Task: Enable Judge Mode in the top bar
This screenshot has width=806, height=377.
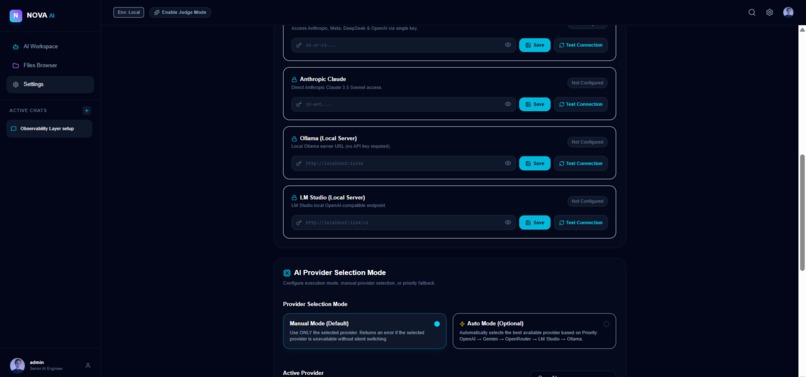Action: (180, 12)
